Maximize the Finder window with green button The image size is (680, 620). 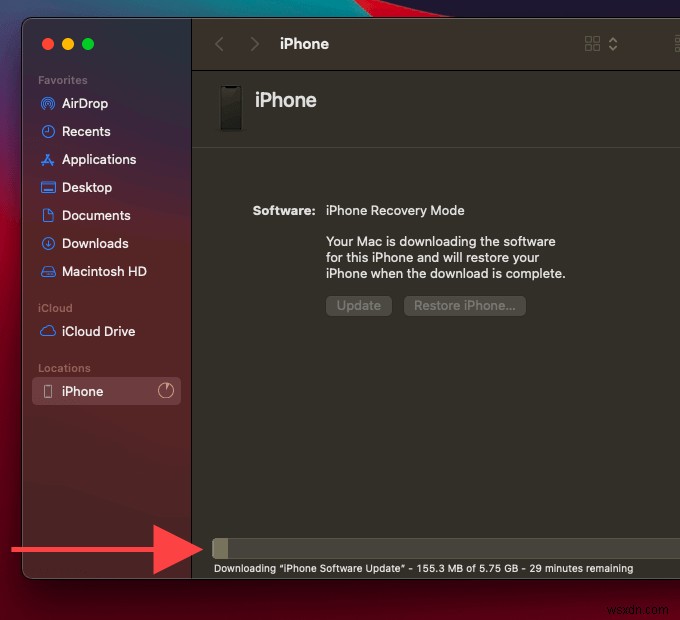point(88,44)
